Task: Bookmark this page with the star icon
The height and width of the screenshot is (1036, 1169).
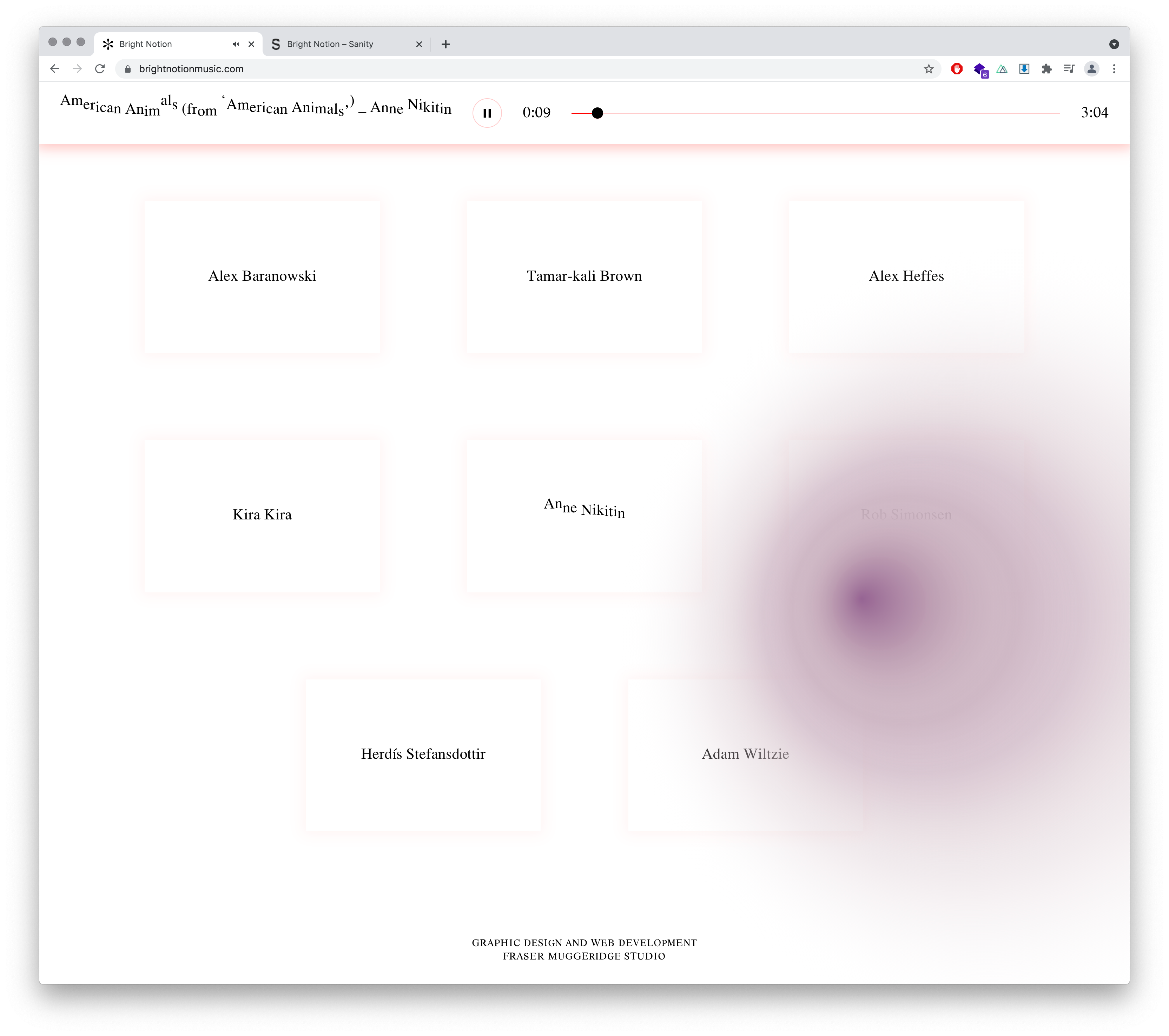Action: (928, 69)
